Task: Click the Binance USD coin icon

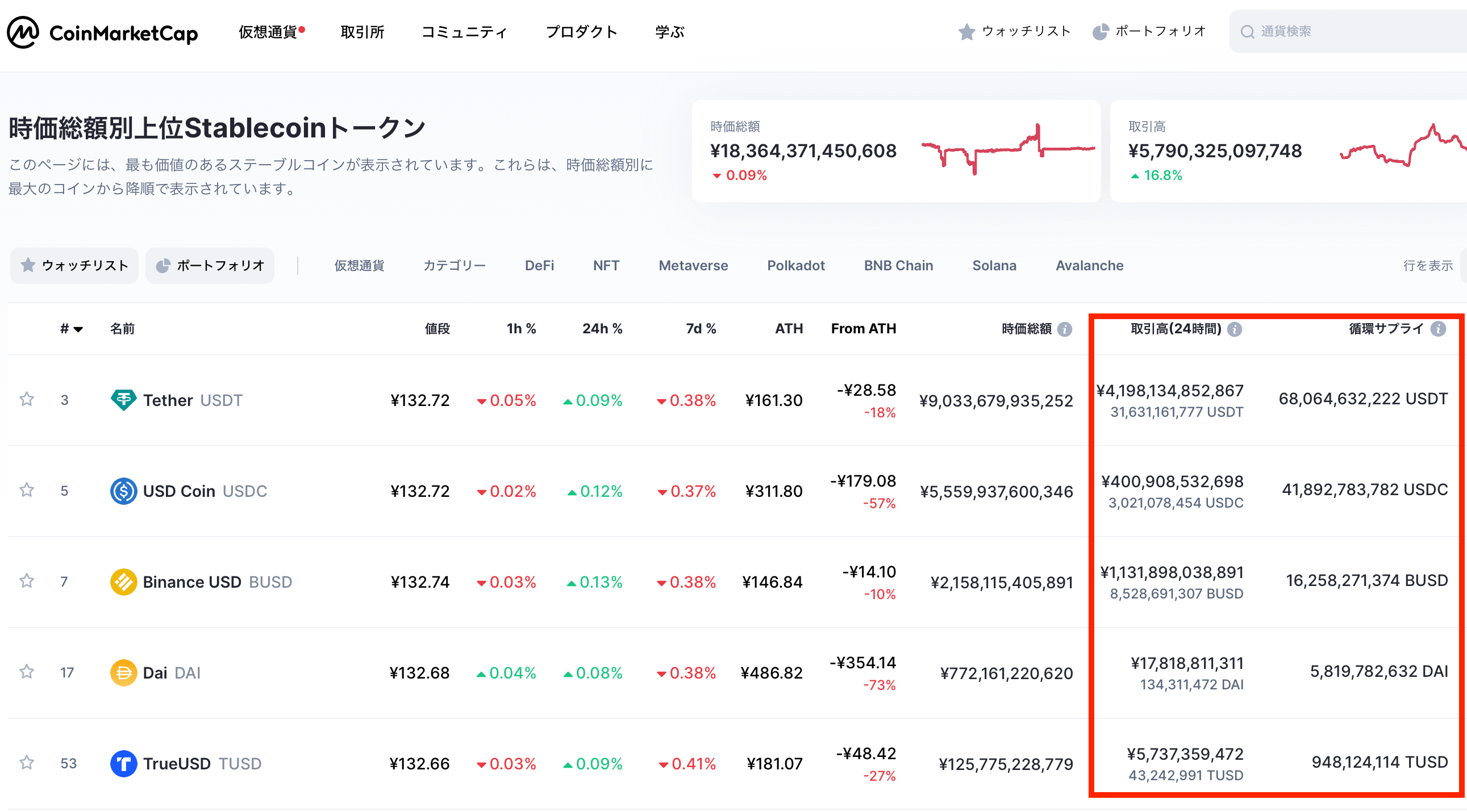Action: pyautogui.click(x=123, y=582)
